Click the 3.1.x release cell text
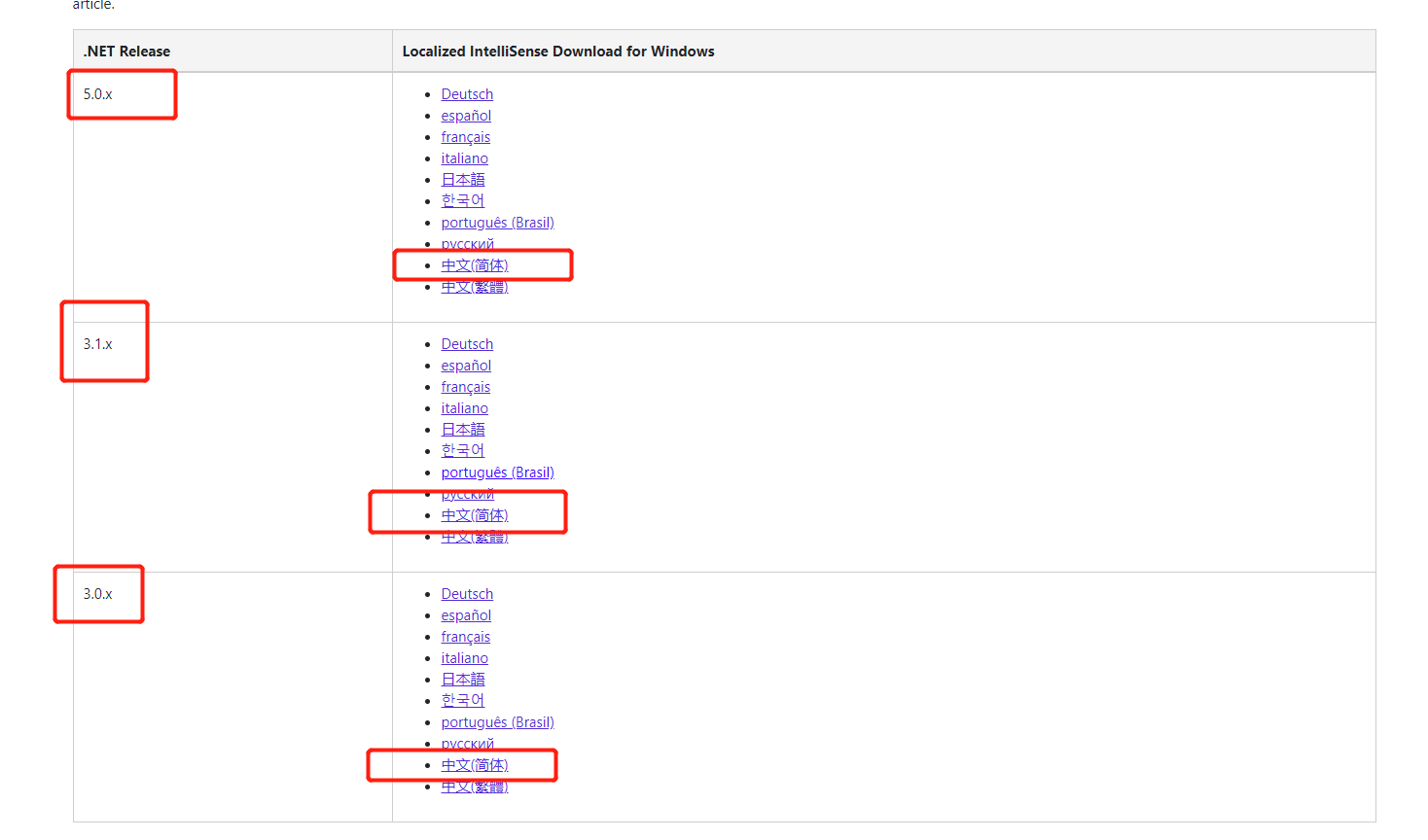This screenshot has height=840, width=1428. pyautogui.click(x=97, y=344)
